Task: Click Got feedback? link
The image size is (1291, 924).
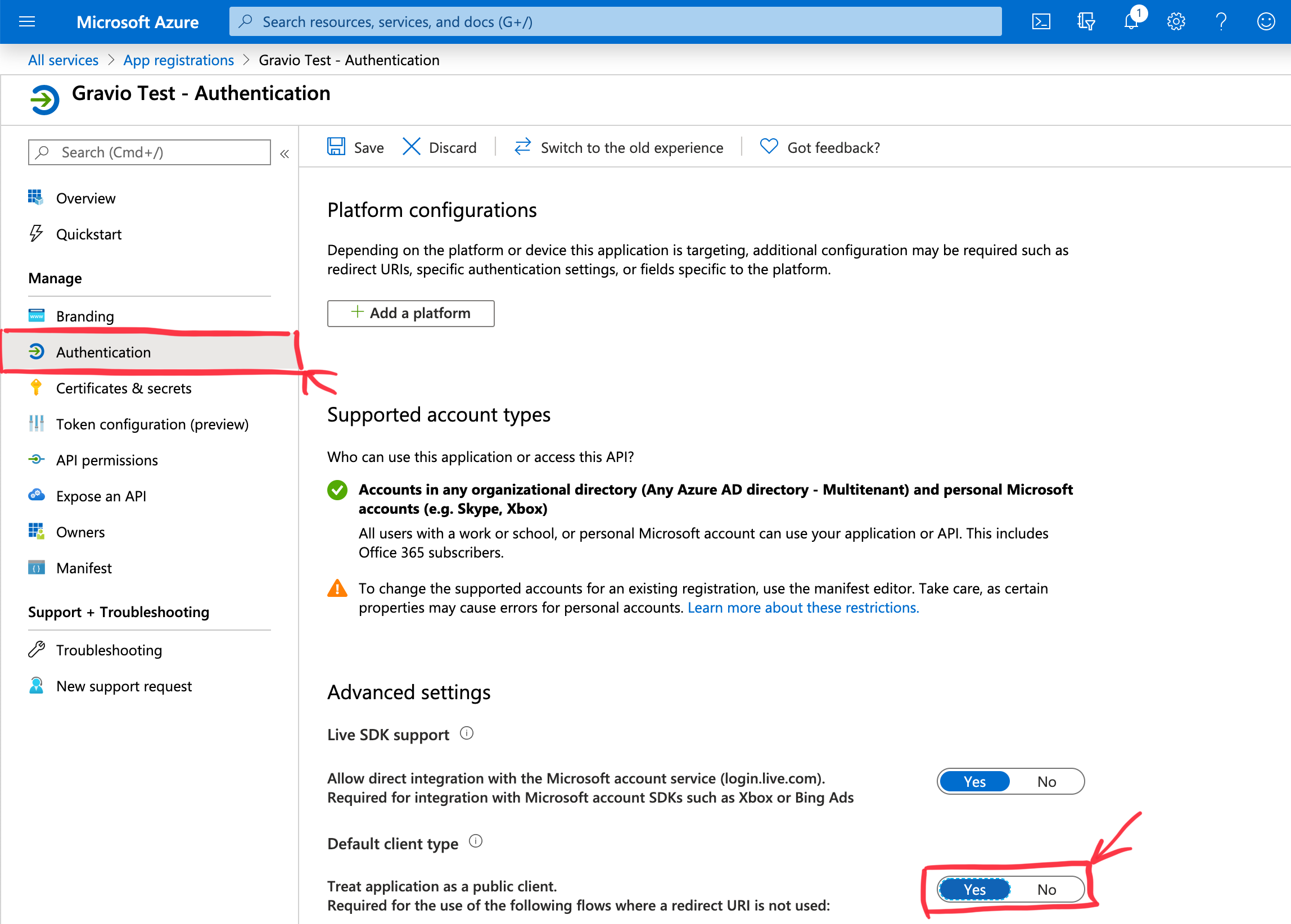Action: click(833, 147)
